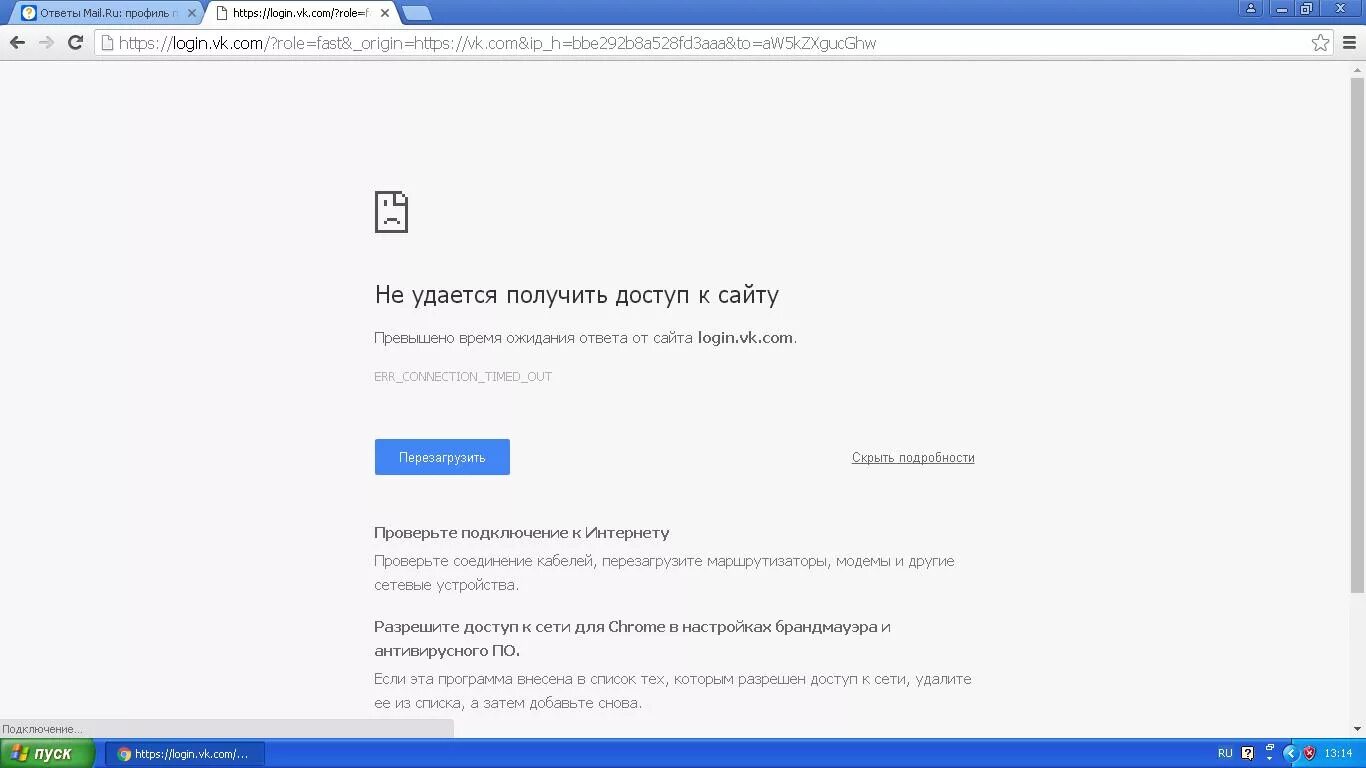The width and height of the screenshot is (1366, 768).
Task: Click the scrollbar down arrow
Action: 1357,729
